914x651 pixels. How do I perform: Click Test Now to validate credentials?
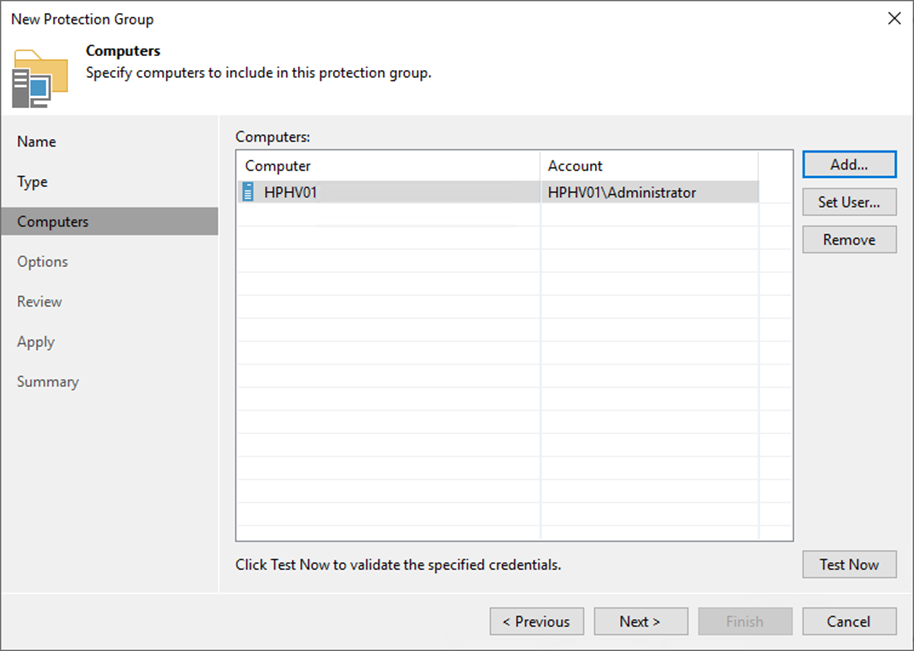point(848,564)
